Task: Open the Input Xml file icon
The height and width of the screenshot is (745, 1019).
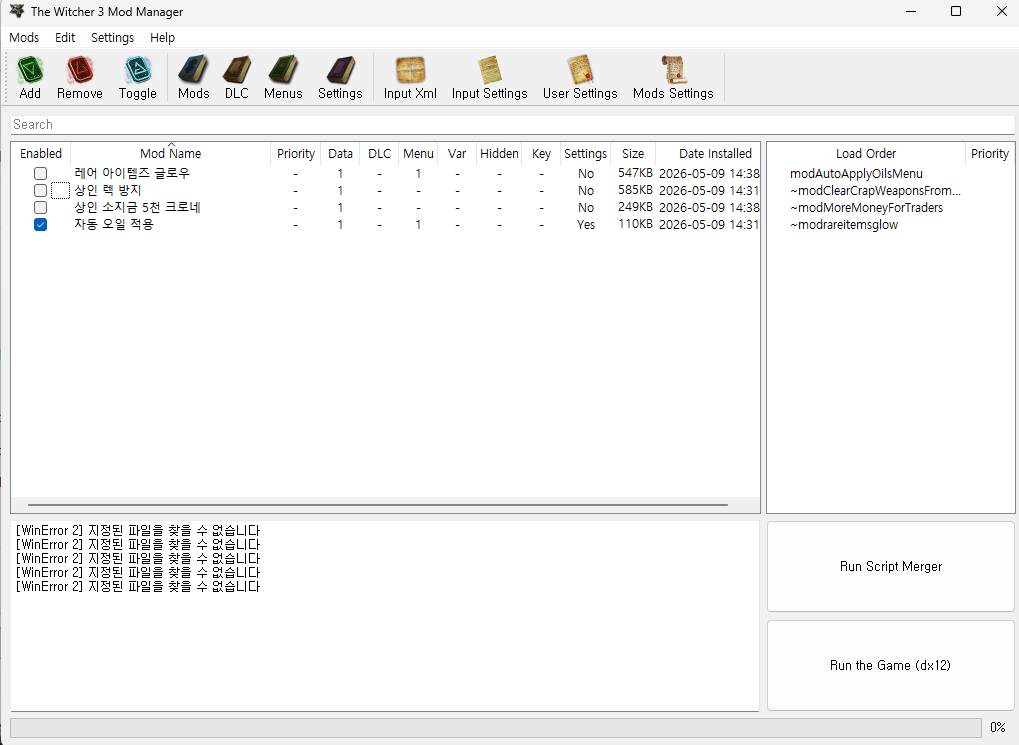Action: tap(410, 70)
